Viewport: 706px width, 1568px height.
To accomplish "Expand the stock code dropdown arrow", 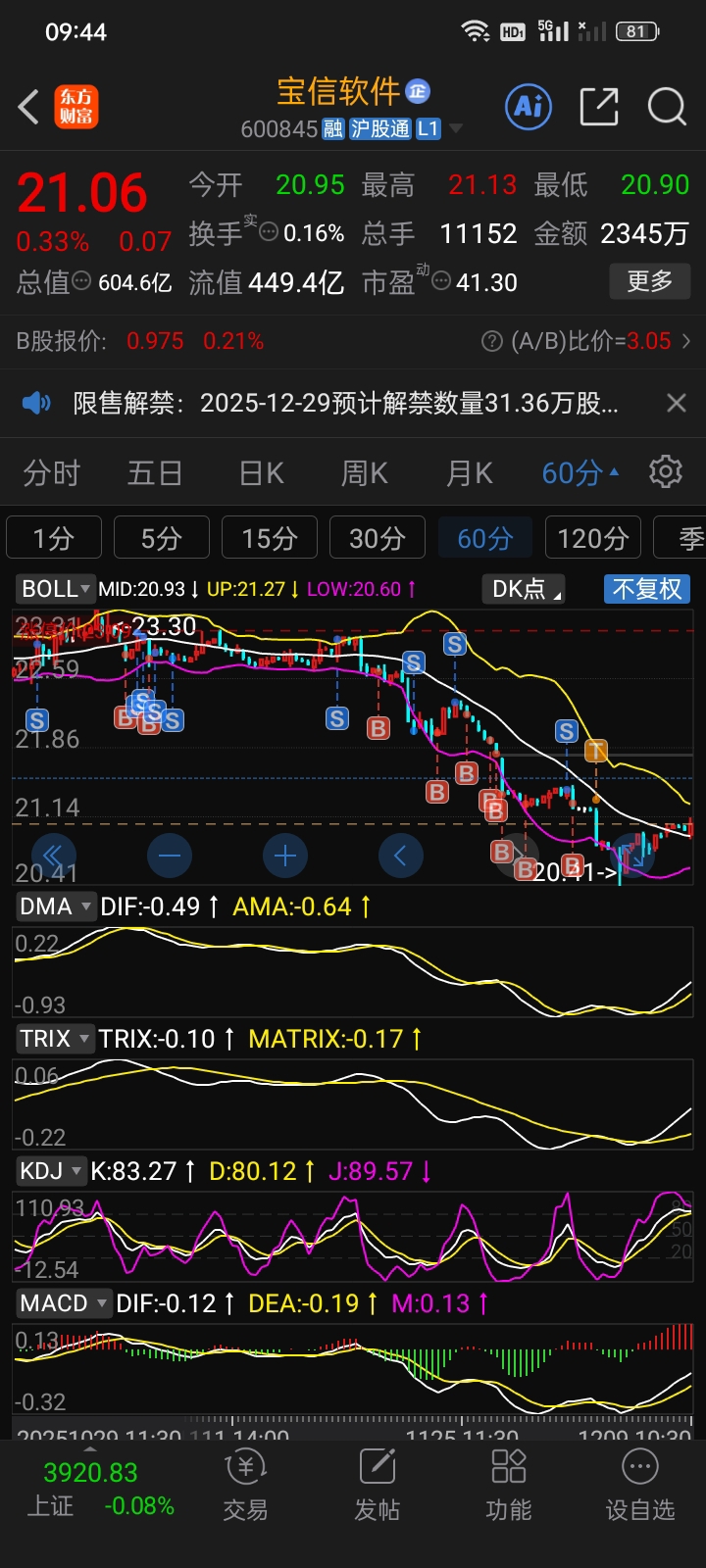I will point(456,129).
